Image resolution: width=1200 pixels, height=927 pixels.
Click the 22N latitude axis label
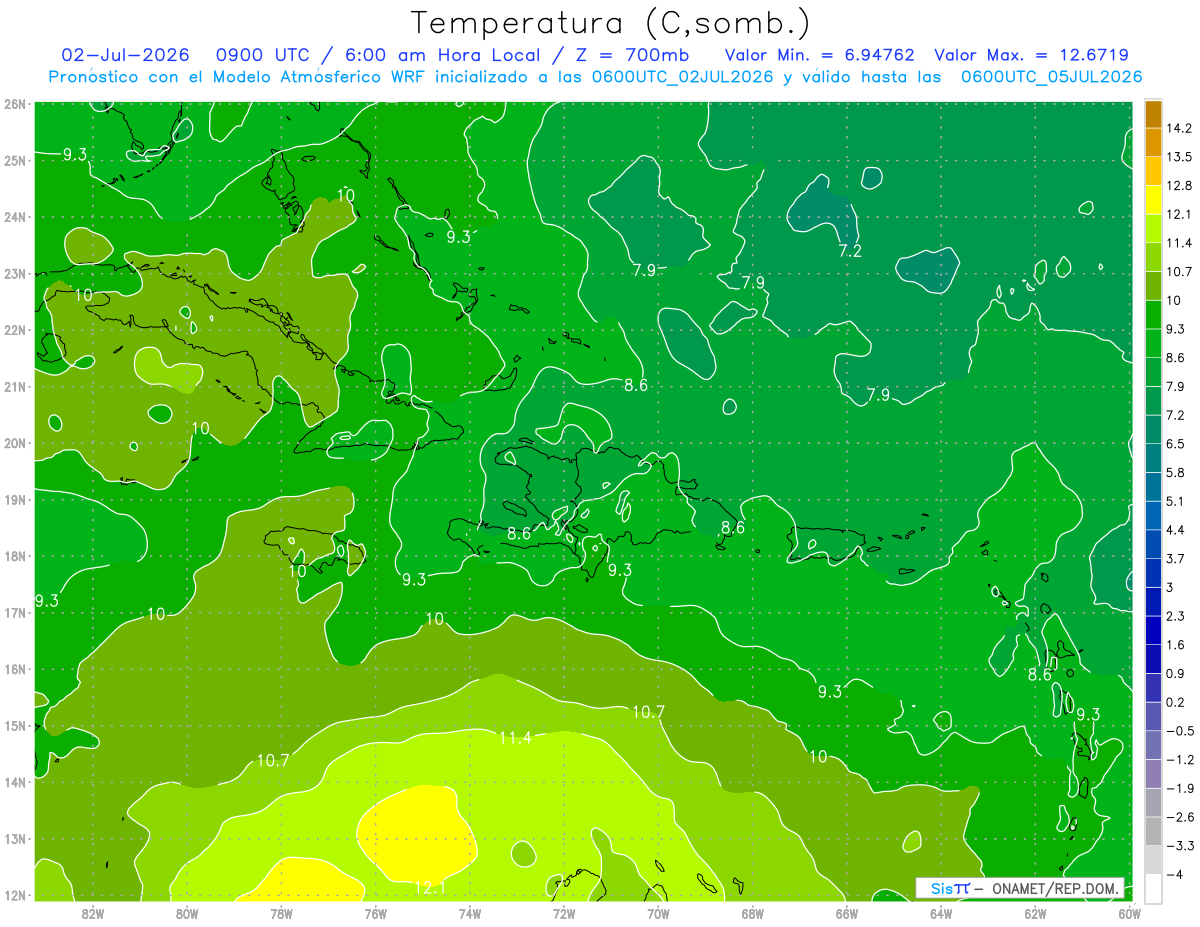14,330
